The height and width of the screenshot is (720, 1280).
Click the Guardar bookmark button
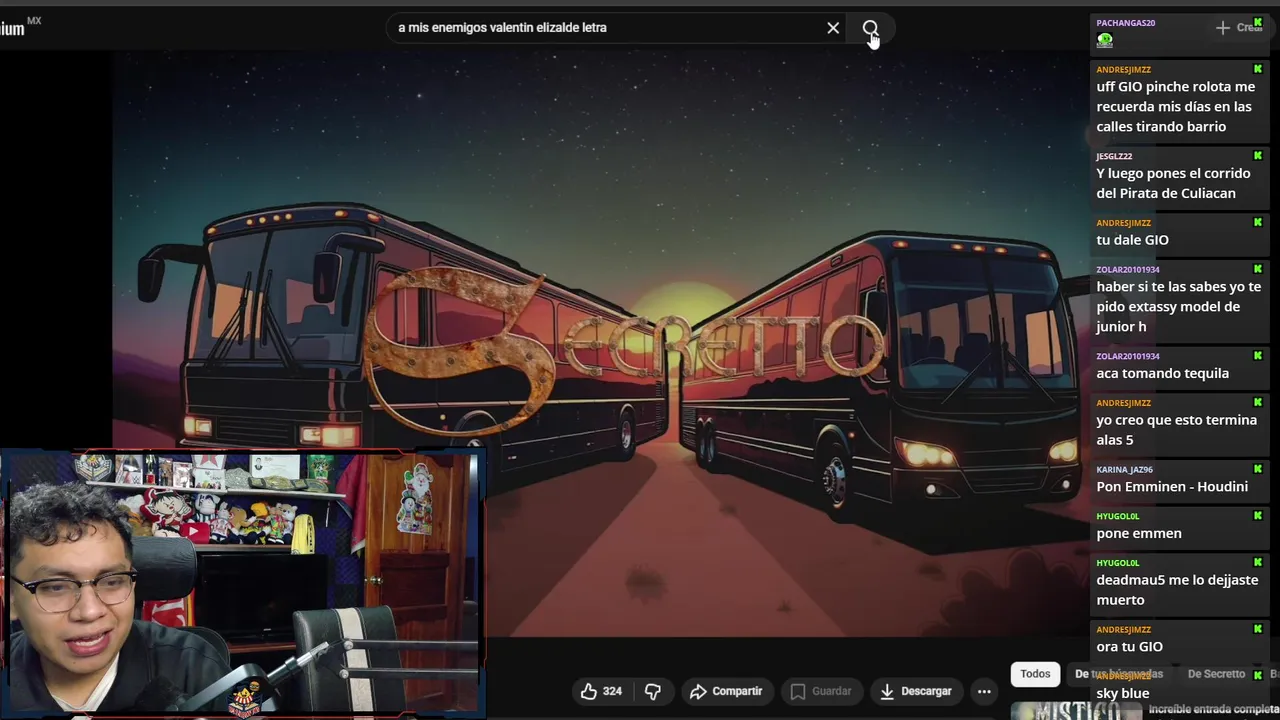click(821, 691)
